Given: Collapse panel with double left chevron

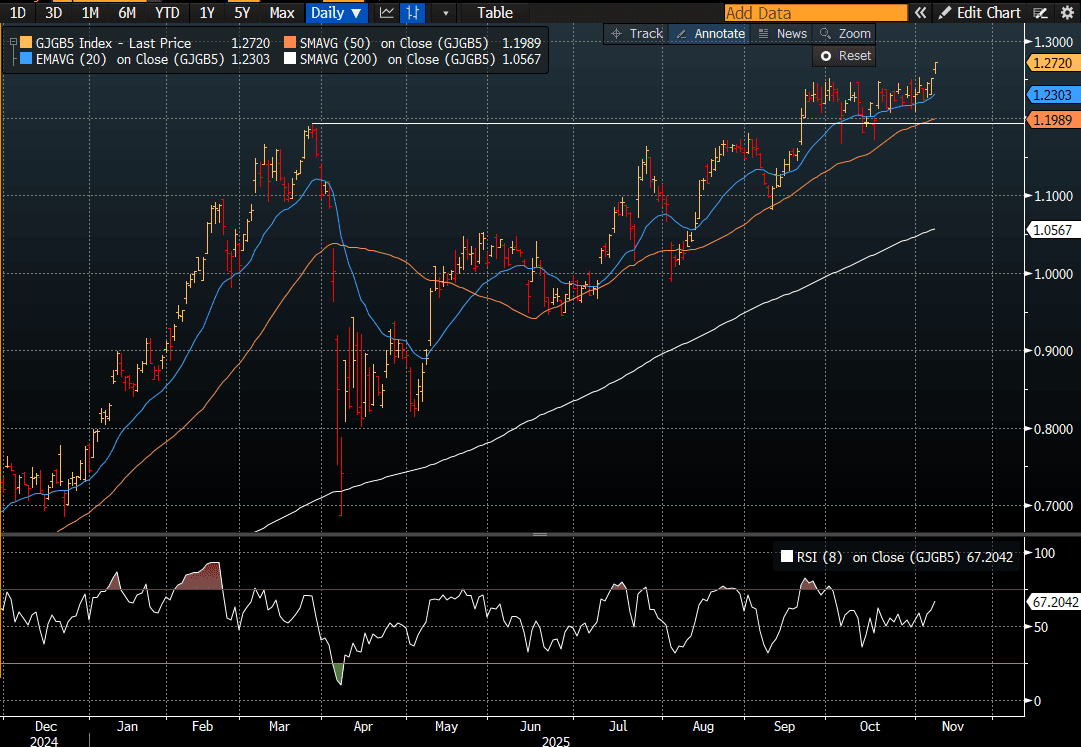Looking at the screenshot, I should tap(920, 13).
